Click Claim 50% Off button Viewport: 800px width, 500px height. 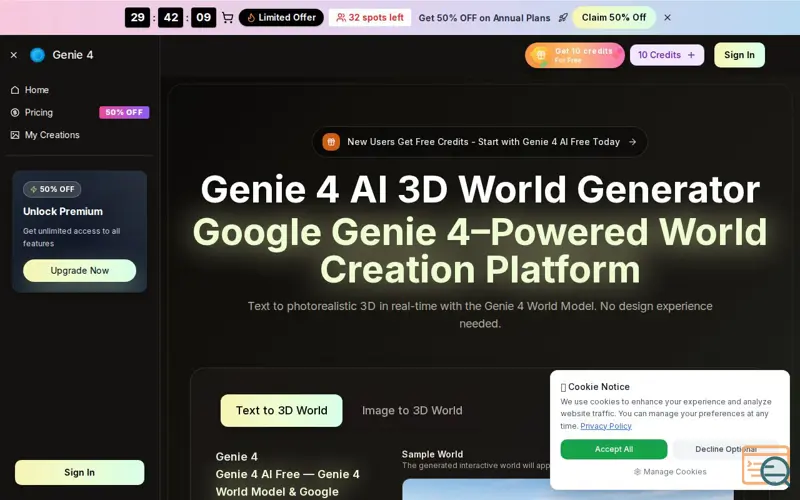click(x=614, y=17)
